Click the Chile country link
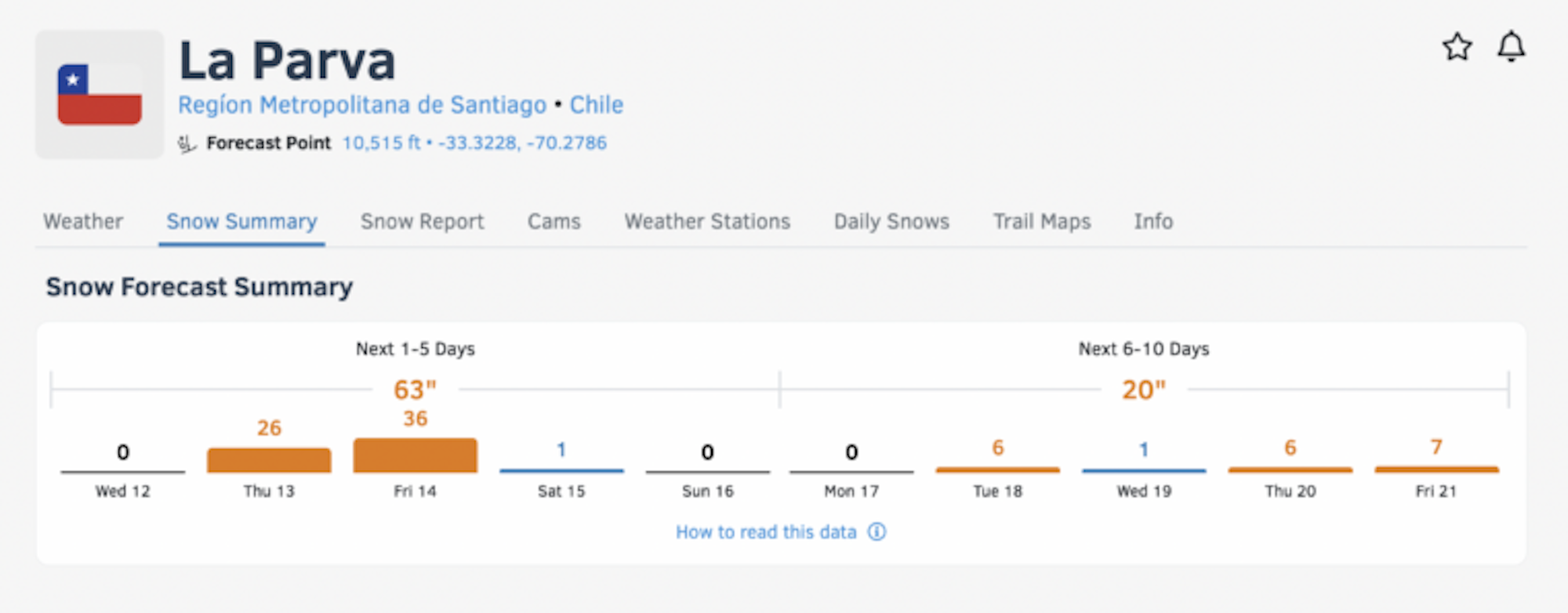The image size is (1568, 613). coord(596,105)
